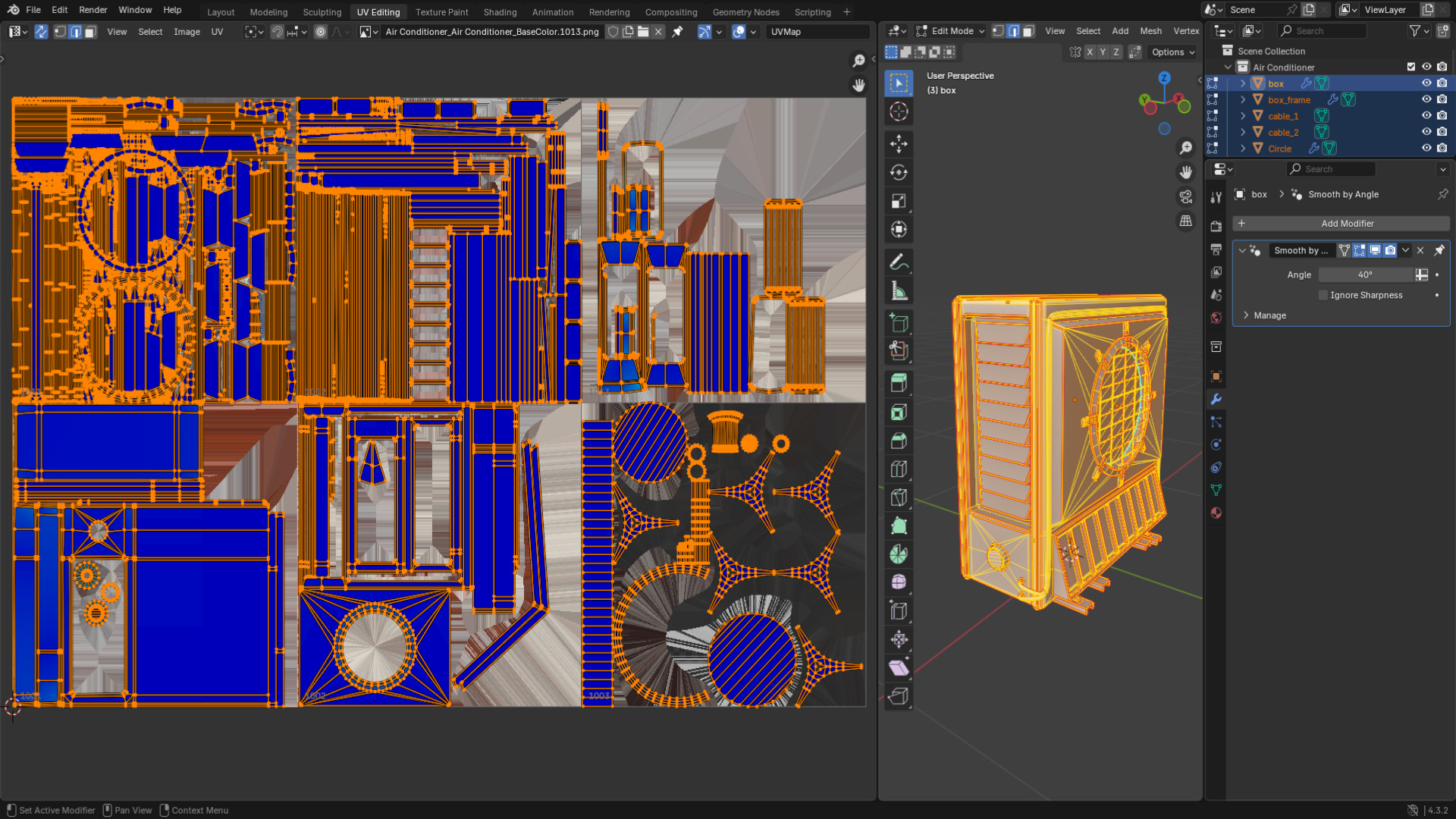Open the UV editor type dropdown
Screen dimensions: 1456x819
point(17,32)
